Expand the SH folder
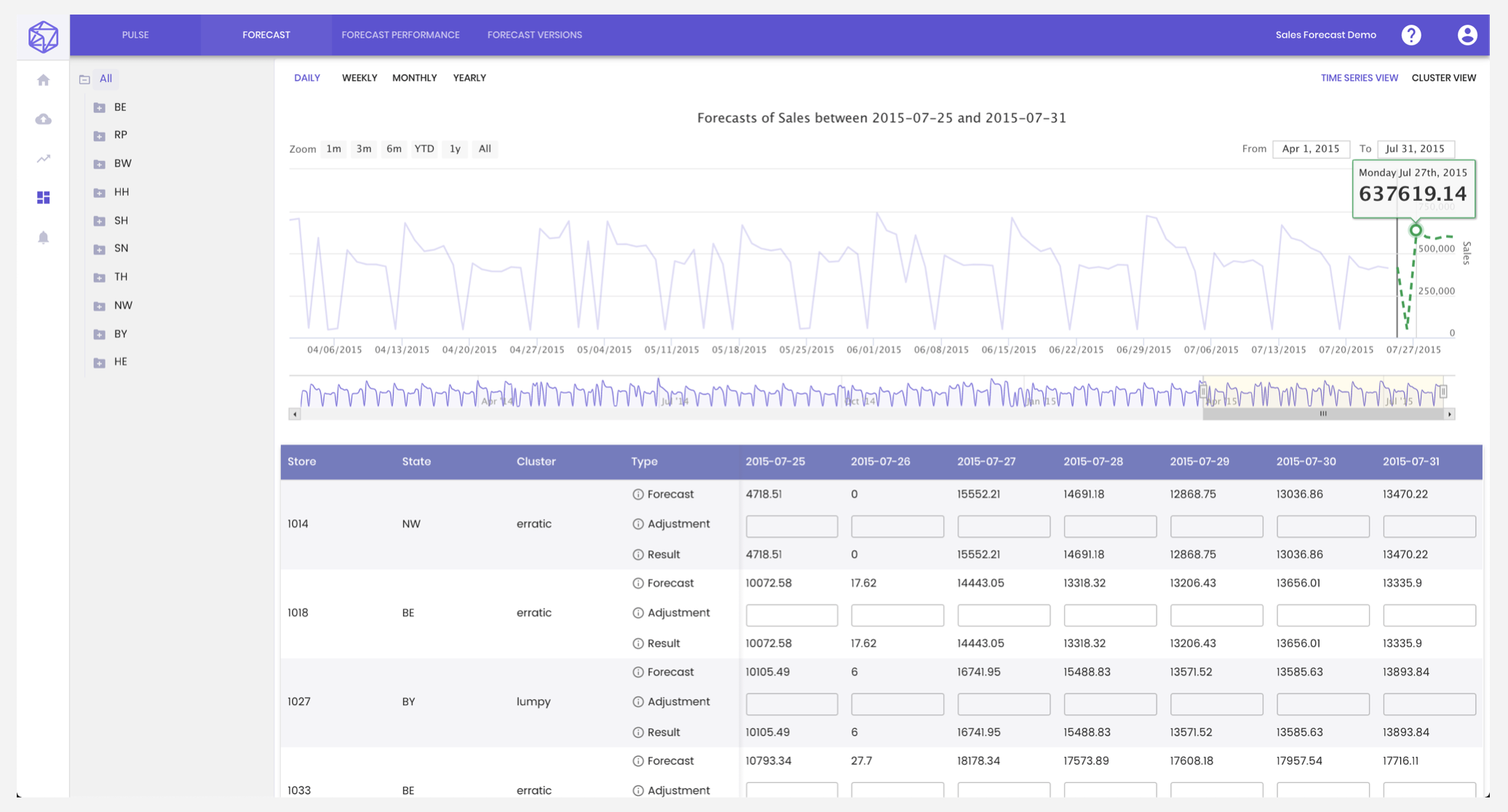 pos(100,221)
